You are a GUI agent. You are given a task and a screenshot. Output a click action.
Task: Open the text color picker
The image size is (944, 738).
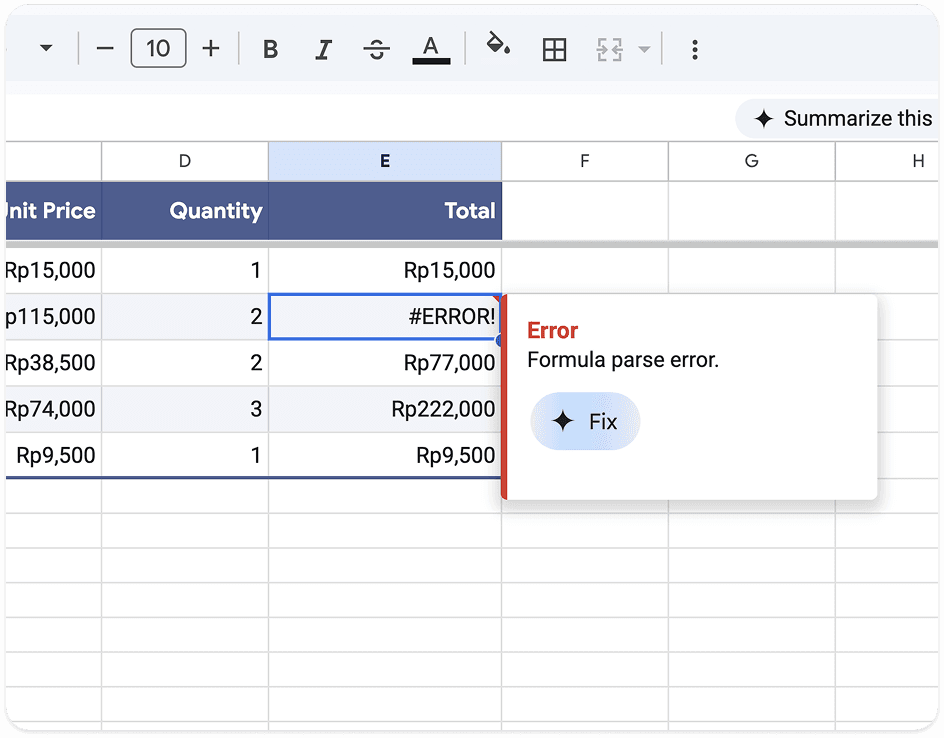pyautogui.click(x=430, y=49)
